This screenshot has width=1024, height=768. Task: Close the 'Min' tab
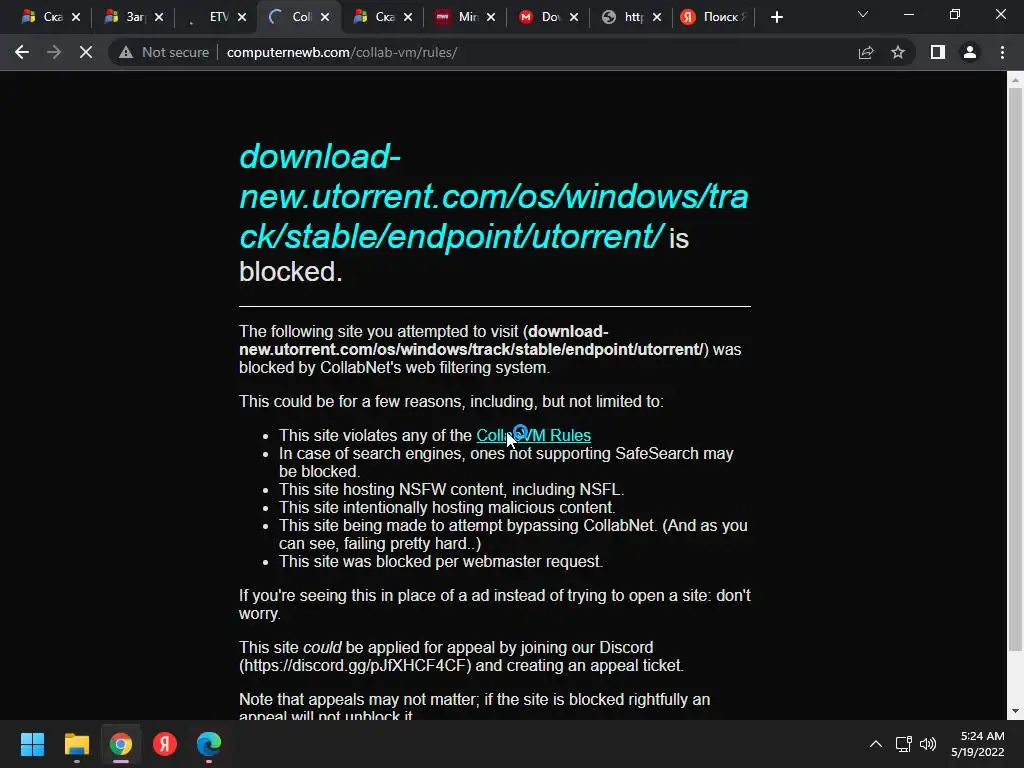pos(491,18)
